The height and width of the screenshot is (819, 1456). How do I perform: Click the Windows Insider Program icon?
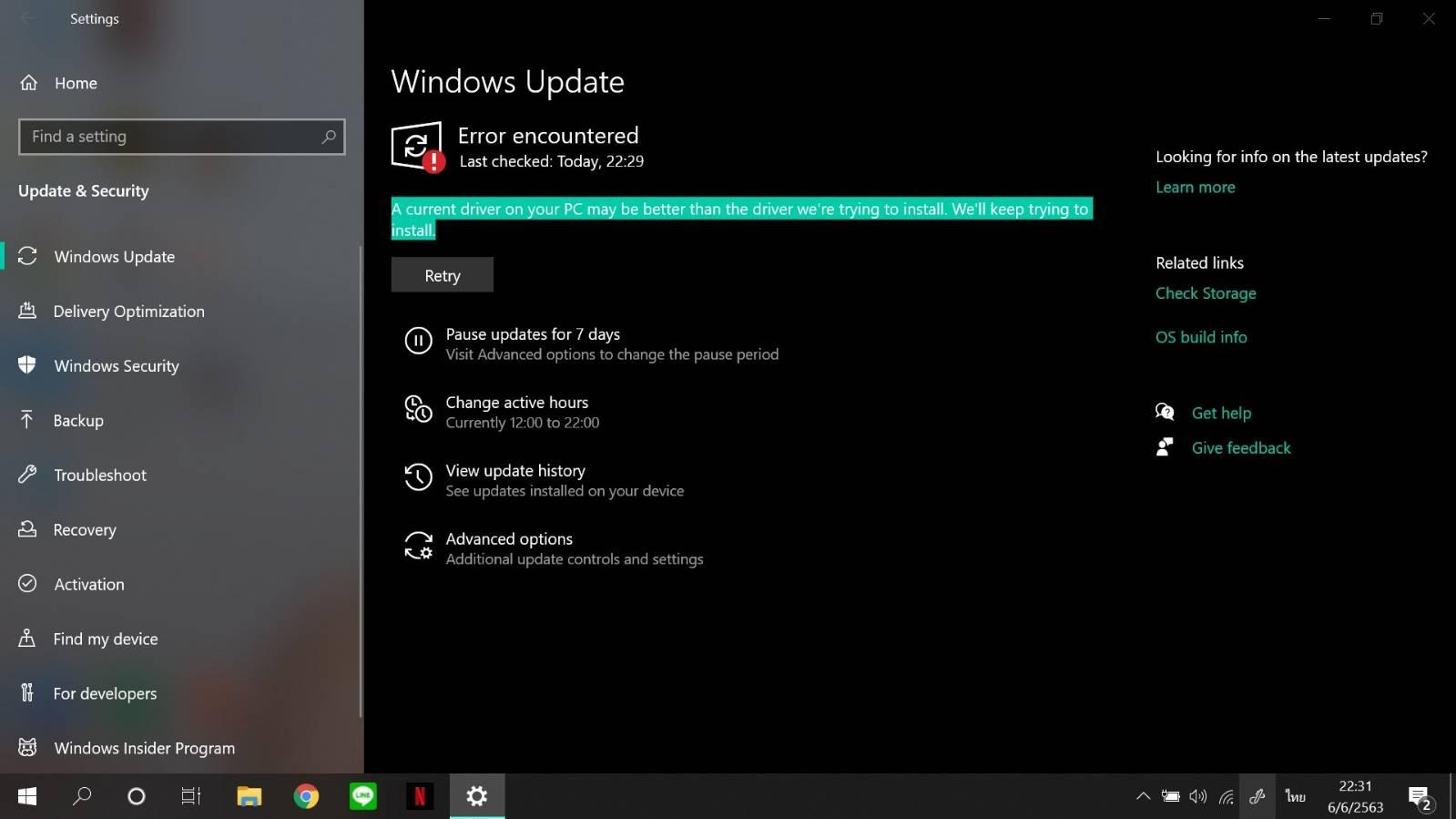pyautogui.click(x=27, y=748)
